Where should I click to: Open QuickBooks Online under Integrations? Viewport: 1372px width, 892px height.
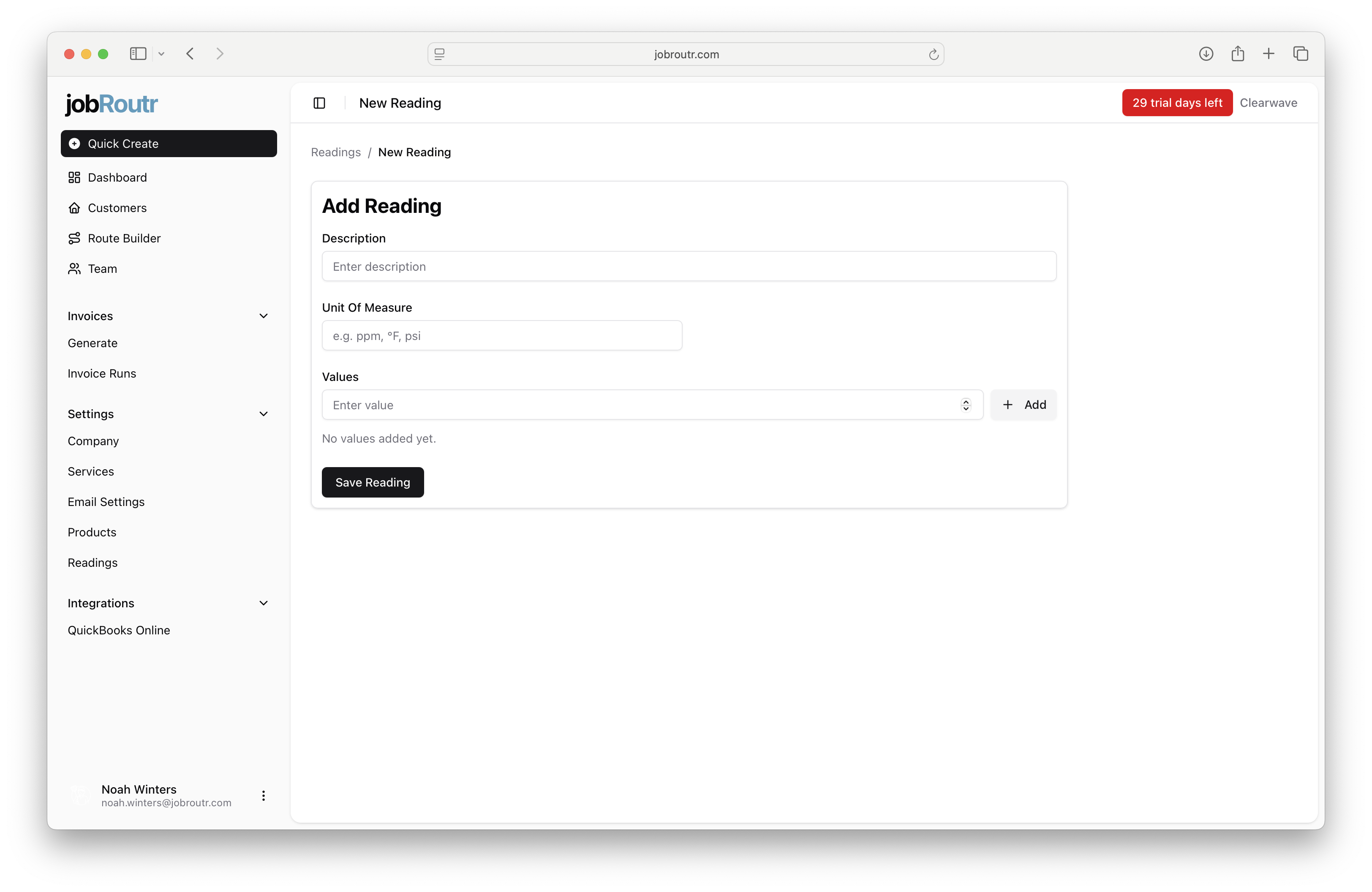(x=119, y=630)
